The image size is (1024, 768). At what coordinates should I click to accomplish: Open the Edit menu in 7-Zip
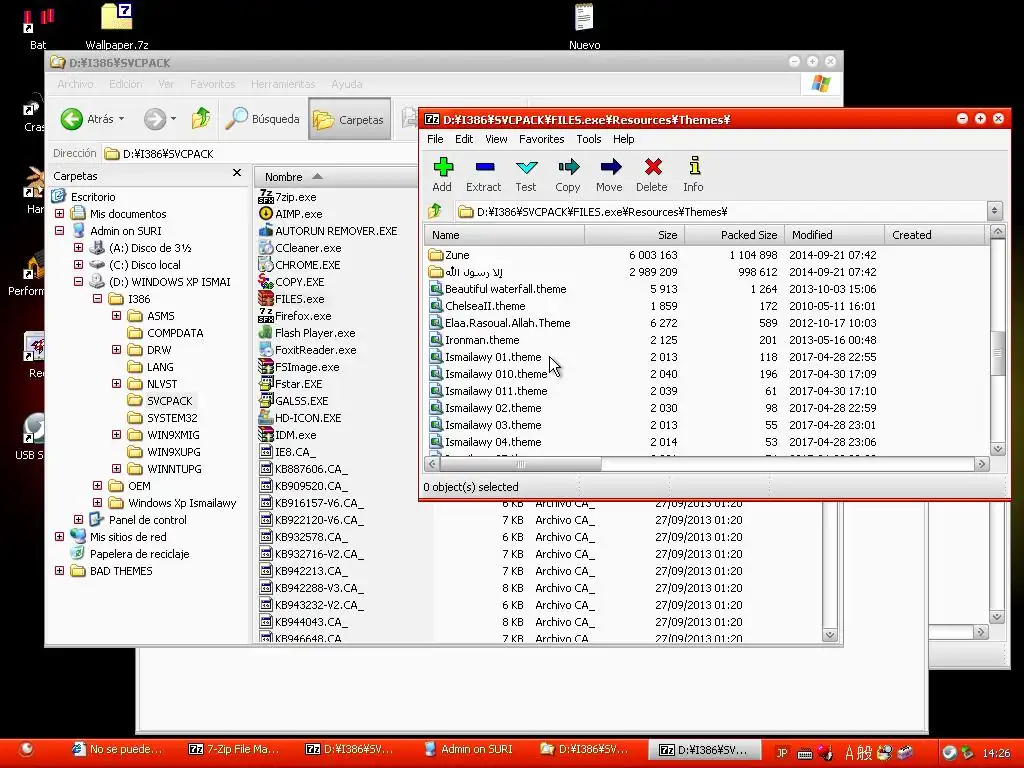point(464,139)
